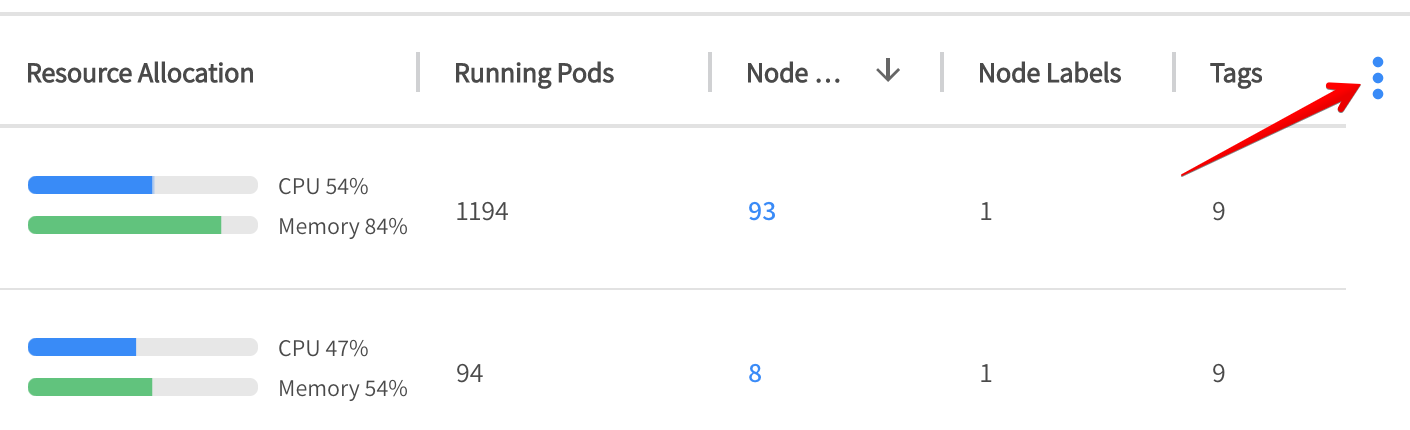Open the three-dot column options menu

pos(1378,78)
